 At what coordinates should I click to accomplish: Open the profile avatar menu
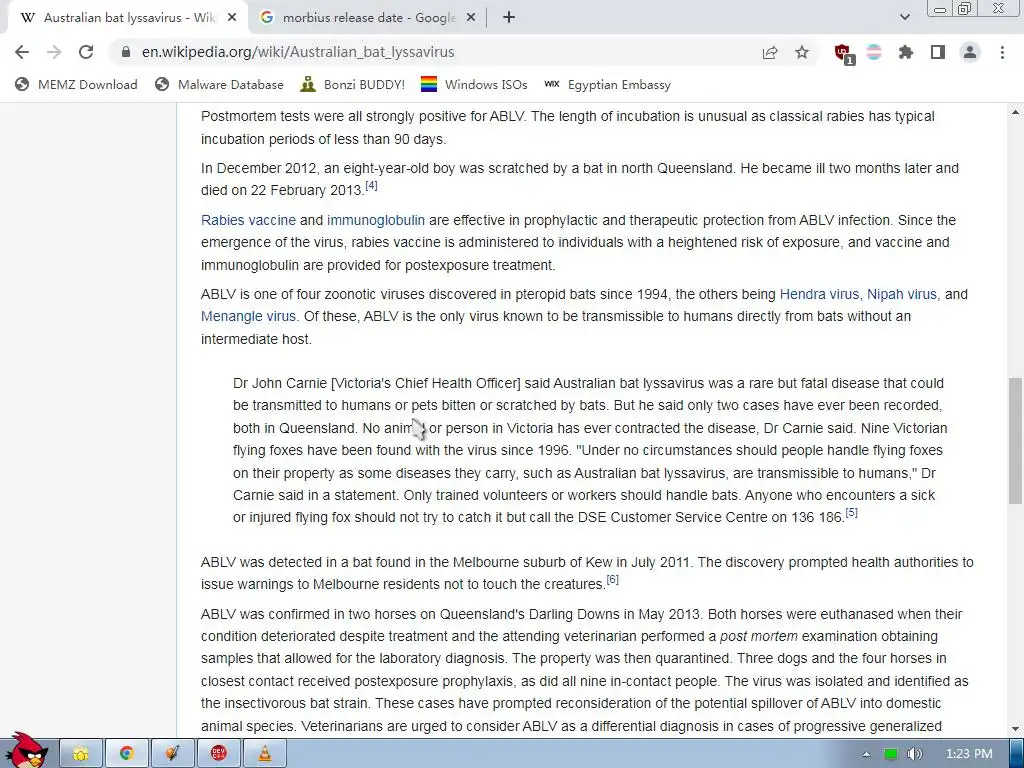970,52
